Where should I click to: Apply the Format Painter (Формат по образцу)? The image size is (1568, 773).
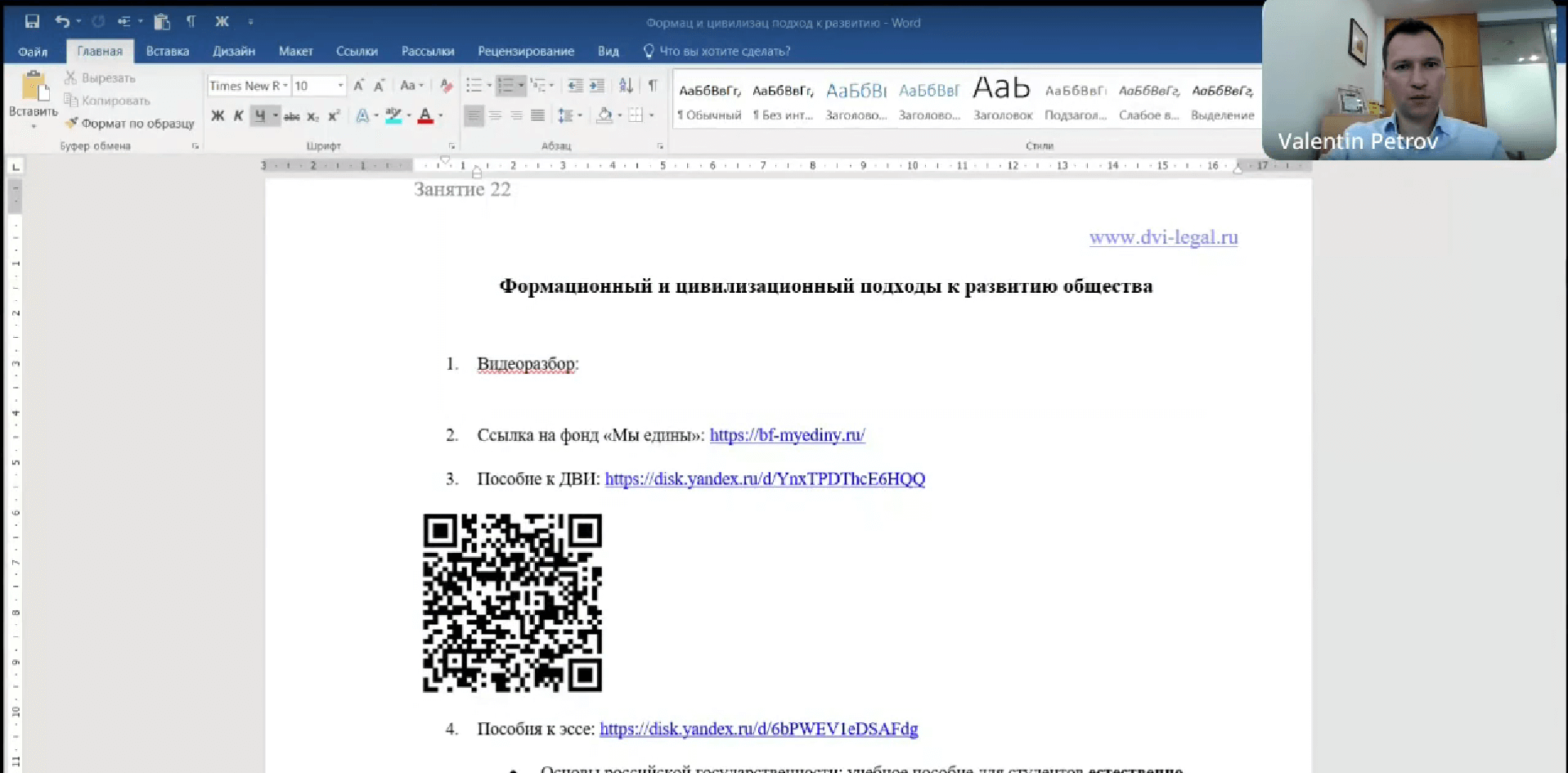coord(129,124)
